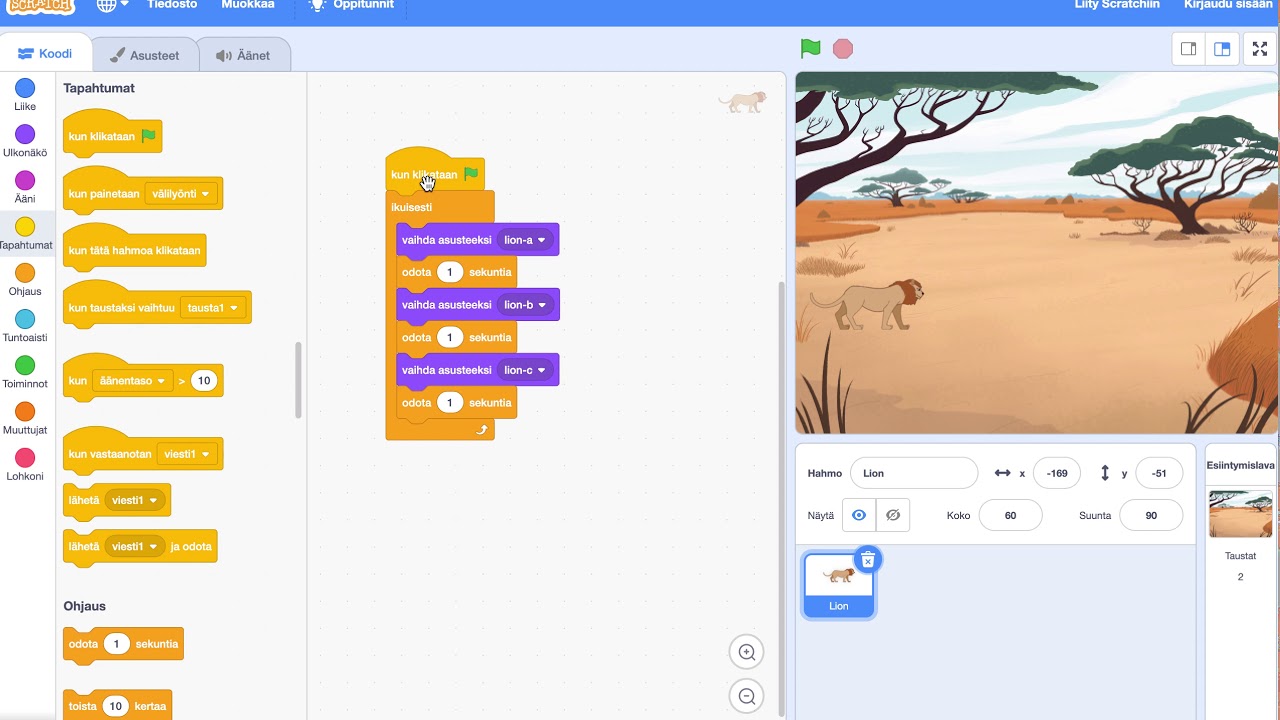The width and height of the screenshot is (1280, 720).
Task: Click Liity Scratchiin link
Action: click(1117, 5)
